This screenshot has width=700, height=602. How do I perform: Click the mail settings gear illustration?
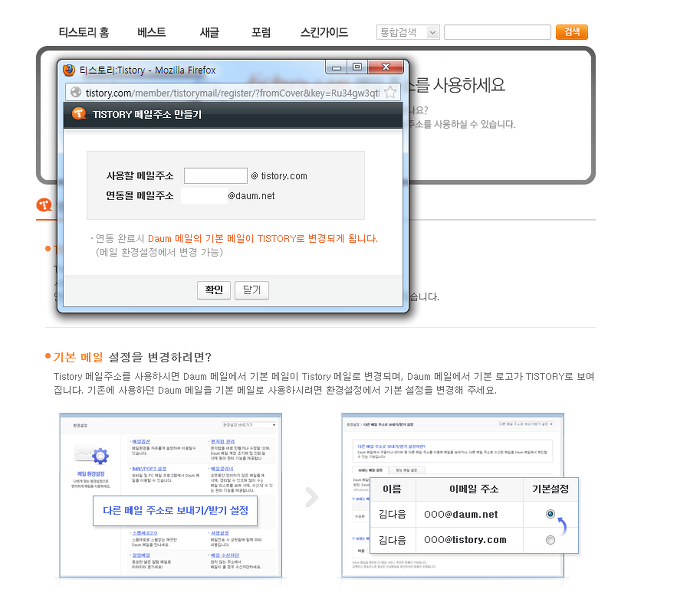pos(92,456)
